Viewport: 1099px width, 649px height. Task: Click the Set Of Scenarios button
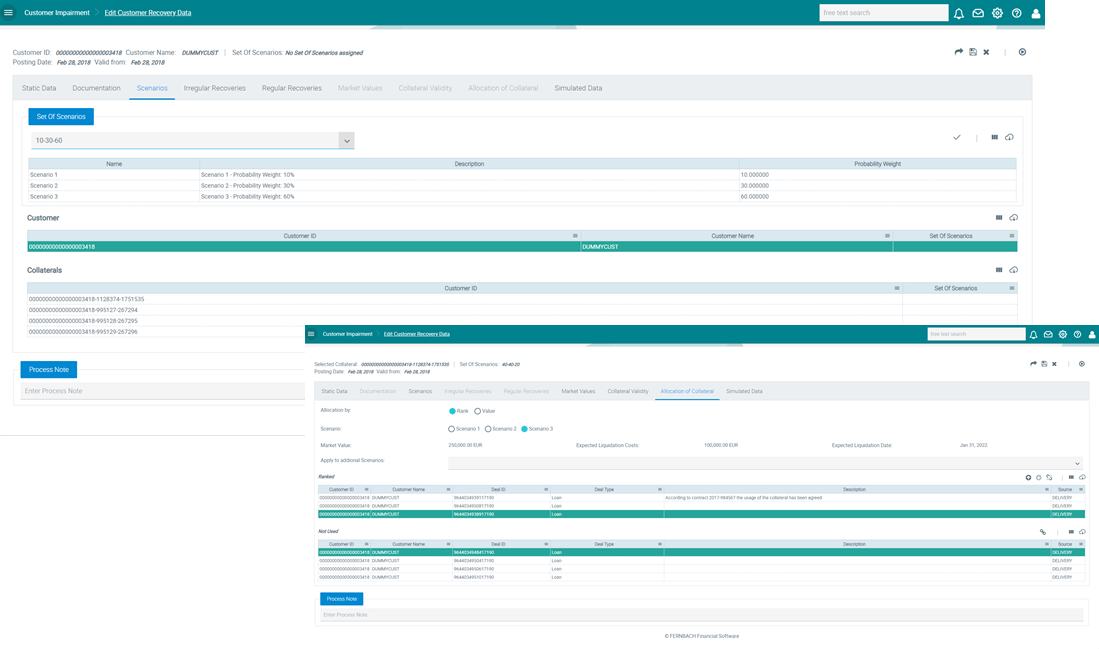coord(61,117)
